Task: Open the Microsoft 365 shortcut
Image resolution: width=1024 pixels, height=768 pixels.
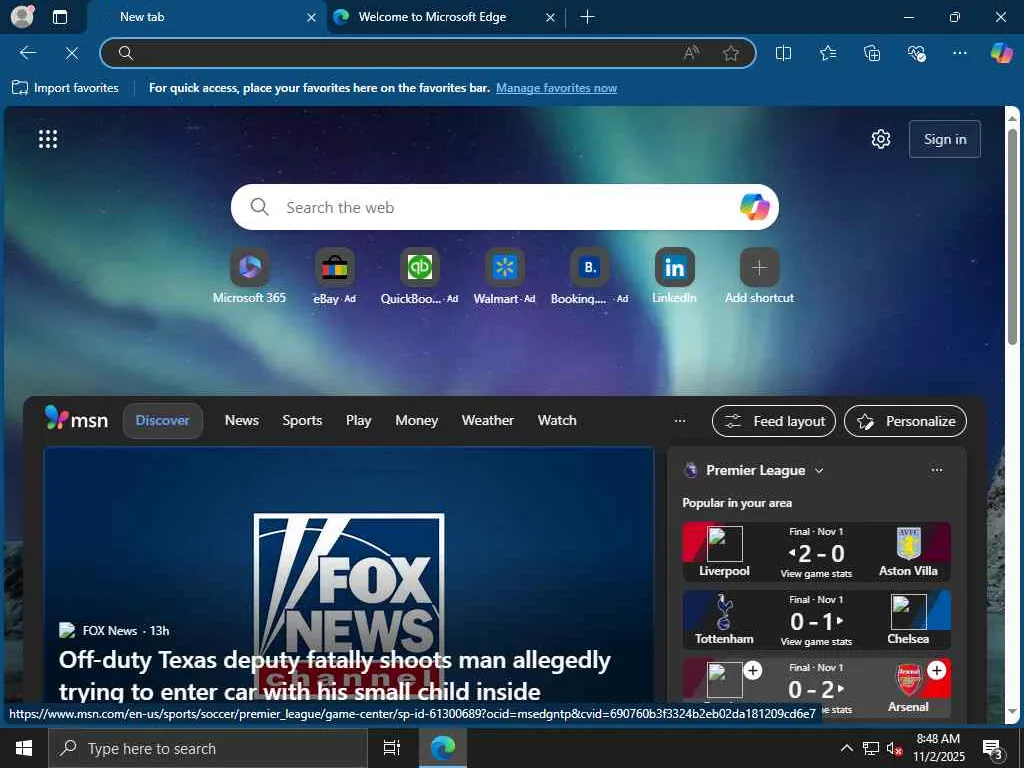Action: click(249, 276)
